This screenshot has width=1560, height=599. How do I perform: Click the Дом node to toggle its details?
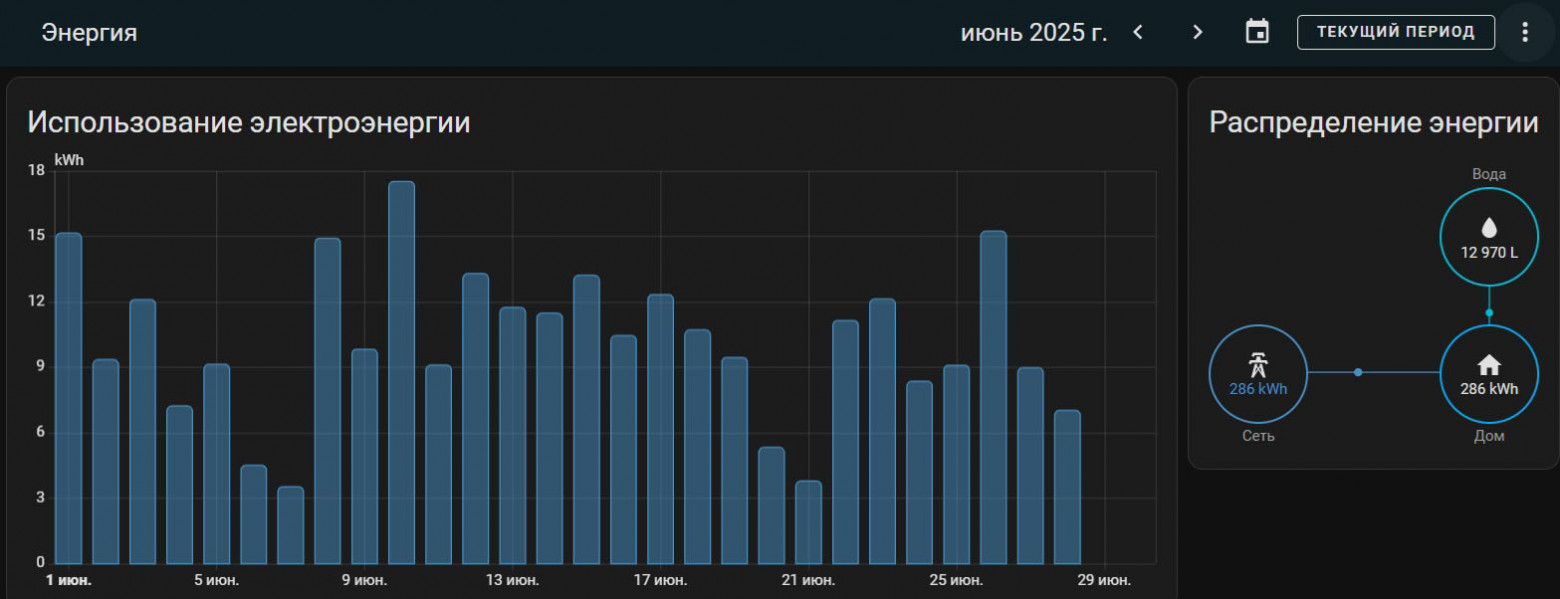[1489, 374]
